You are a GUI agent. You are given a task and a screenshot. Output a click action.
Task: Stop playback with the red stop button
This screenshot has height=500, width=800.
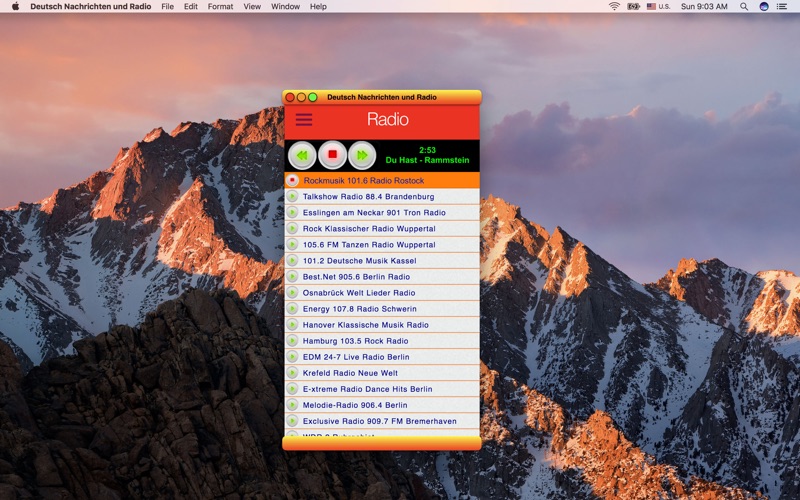point(332,155)
